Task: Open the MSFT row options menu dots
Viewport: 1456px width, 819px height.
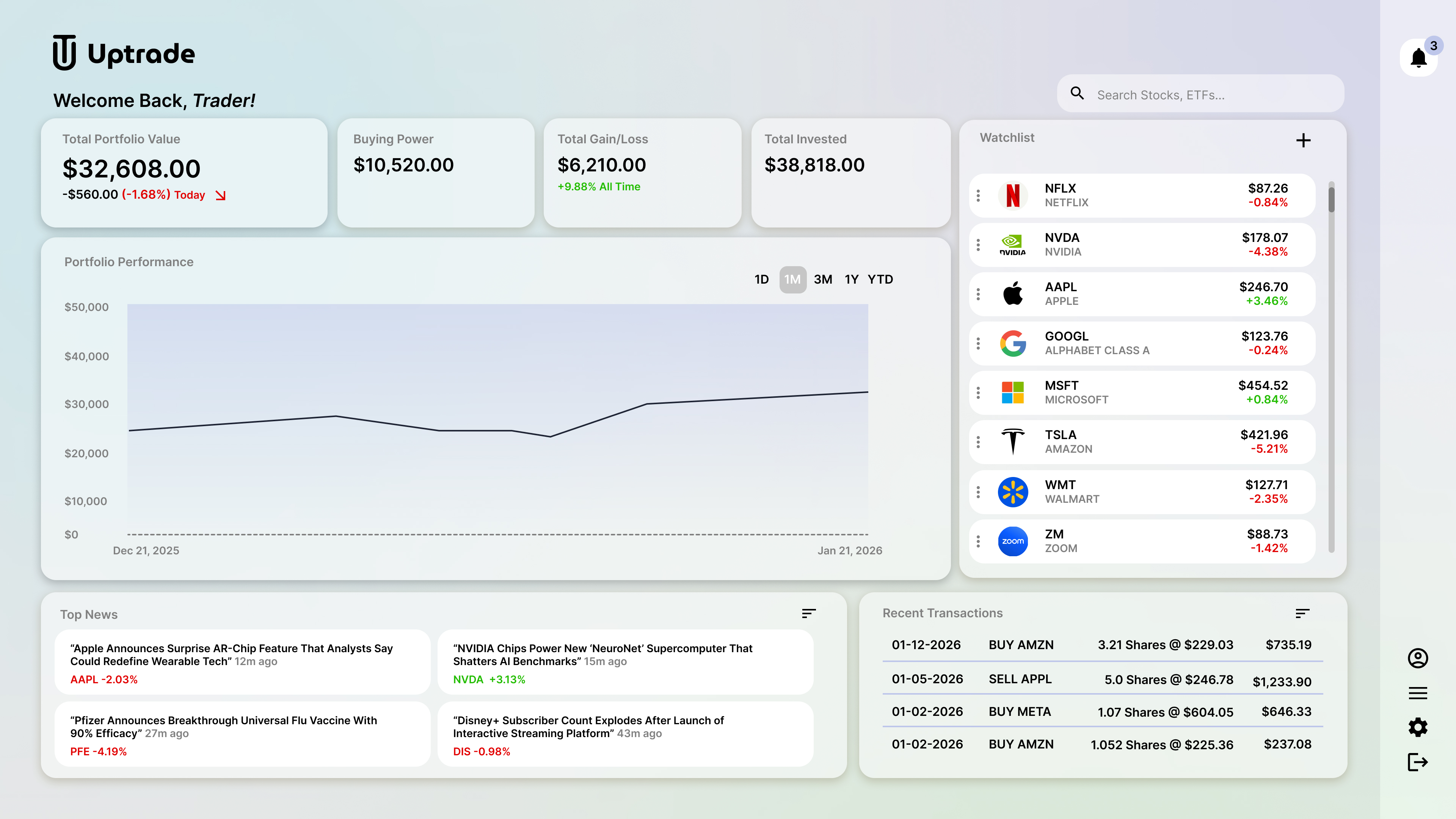Action: pos(978,392)
